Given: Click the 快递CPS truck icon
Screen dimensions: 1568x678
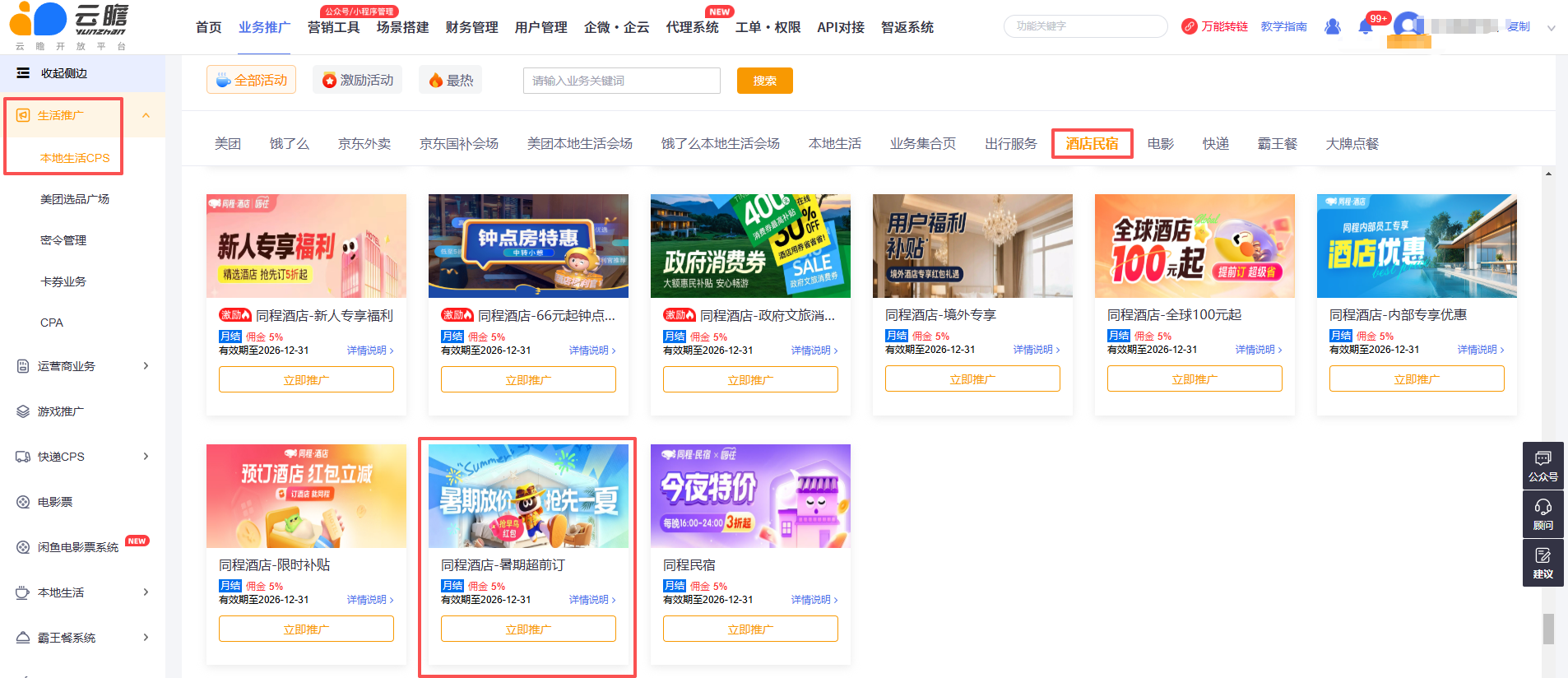Looking at the screenshot, I should tap(23, 457).
